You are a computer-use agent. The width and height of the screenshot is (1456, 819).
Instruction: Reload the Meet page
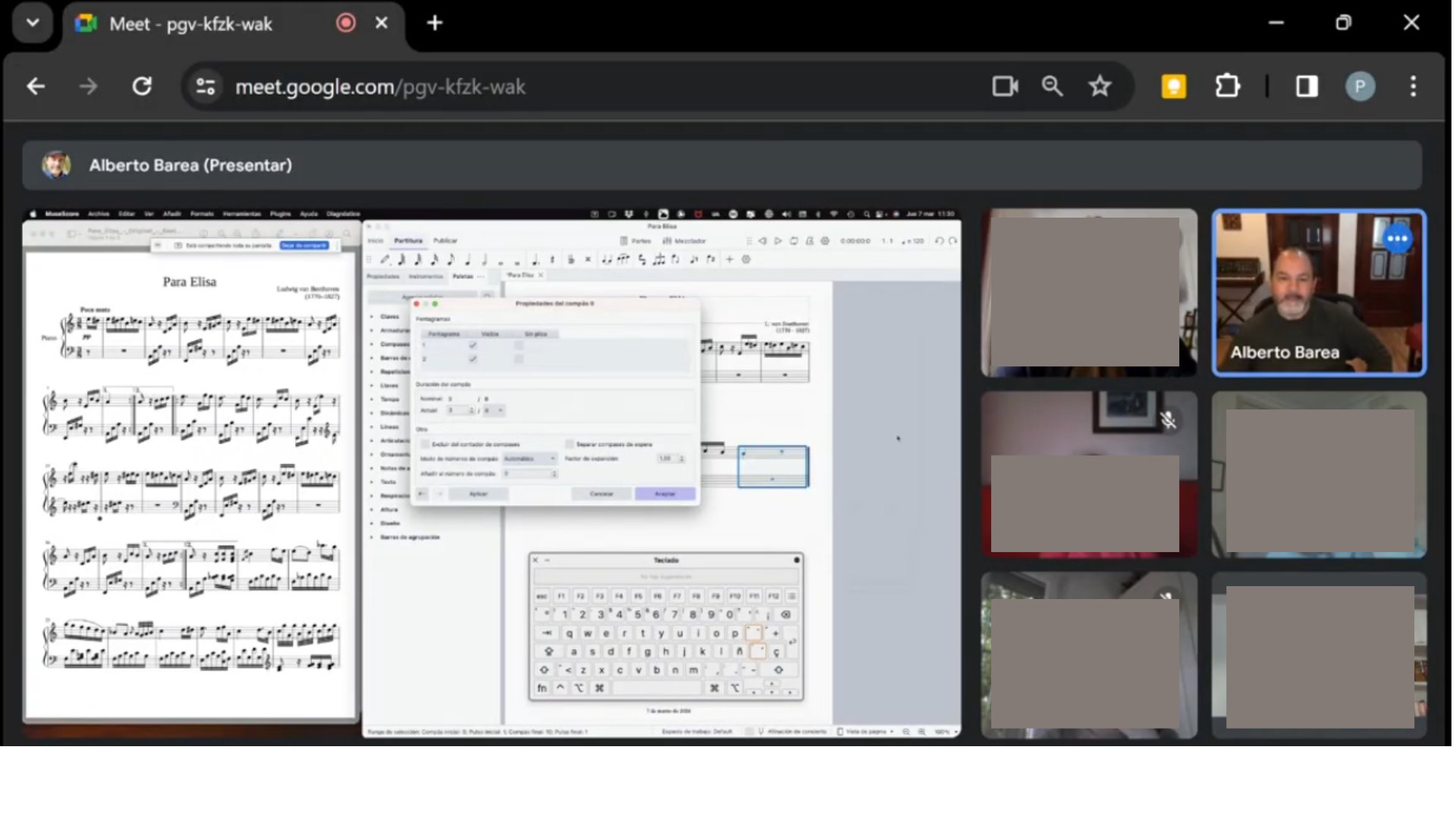pyautogui.click(x=142, y=86)
